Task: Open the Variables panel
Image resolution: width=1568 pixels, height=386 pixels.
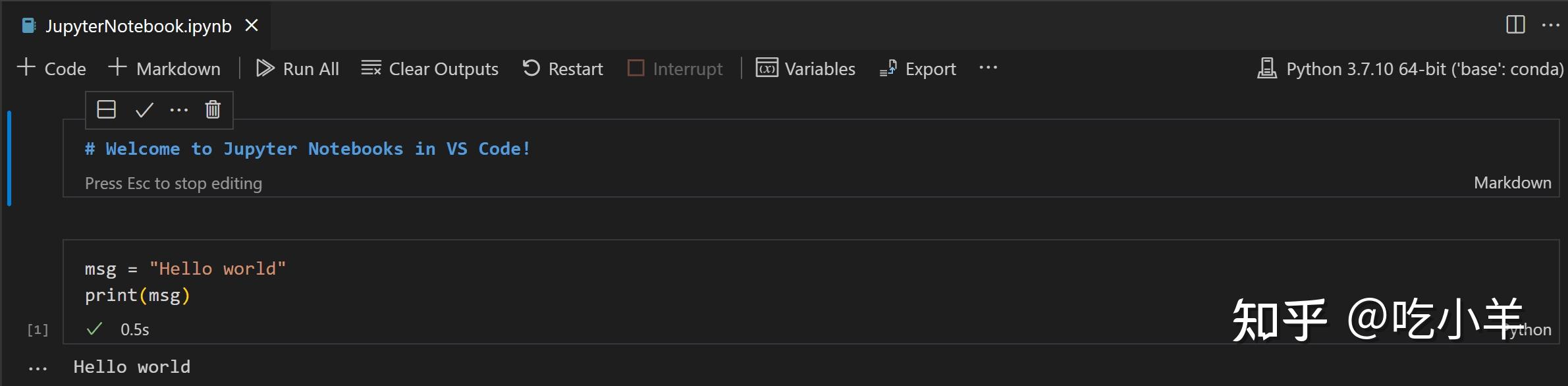Action: (805, 68)
